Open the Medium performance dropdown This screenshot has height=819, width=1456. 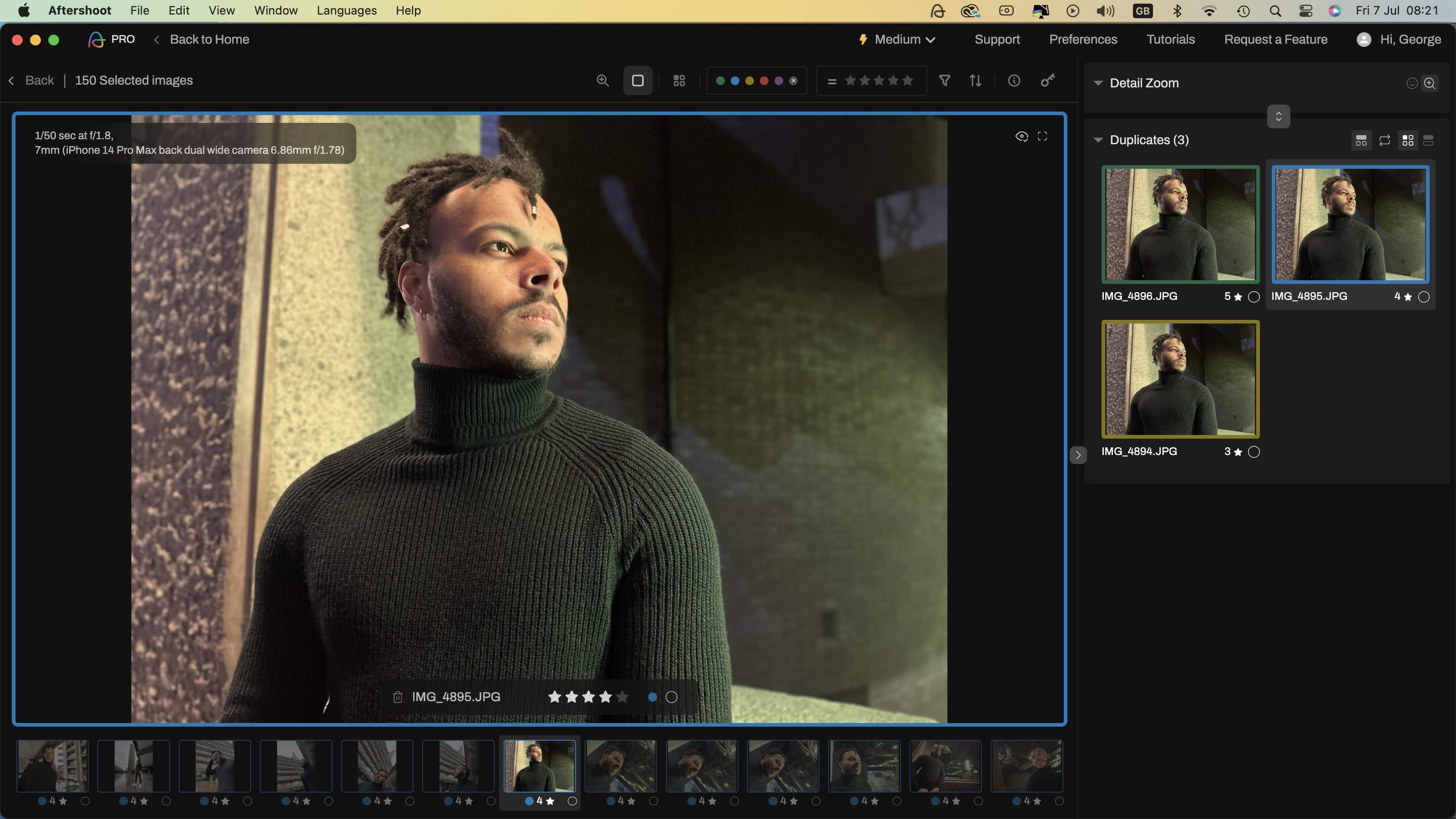click(x=898, y=40)
